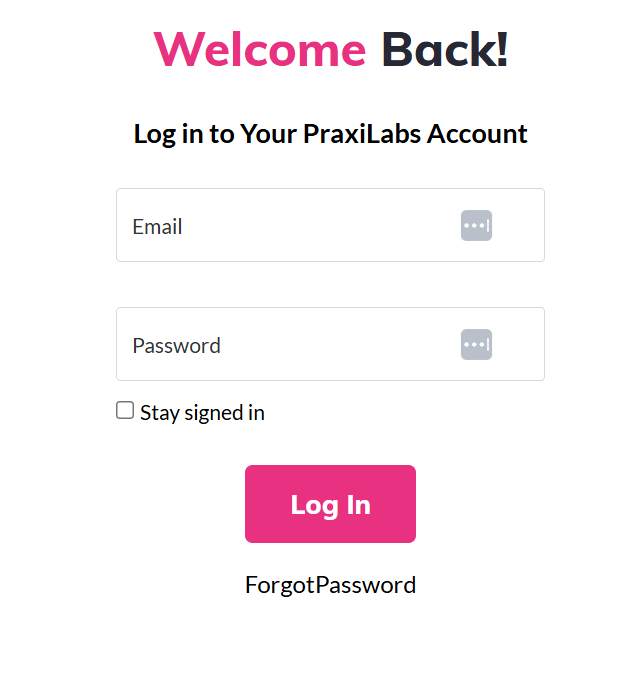The image size is (641, 687).
Task: Open the ForgotPassword link
Action: [330, 585]
